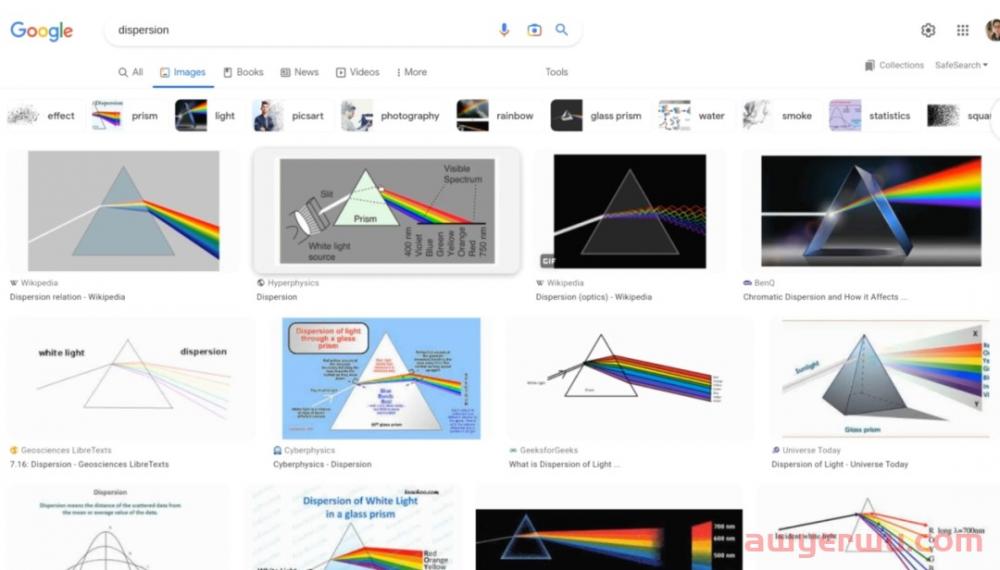Click the Collections bookmark icon
Image resolution: width=1000 pixels, height=570 pixels.
click(869, 65)
